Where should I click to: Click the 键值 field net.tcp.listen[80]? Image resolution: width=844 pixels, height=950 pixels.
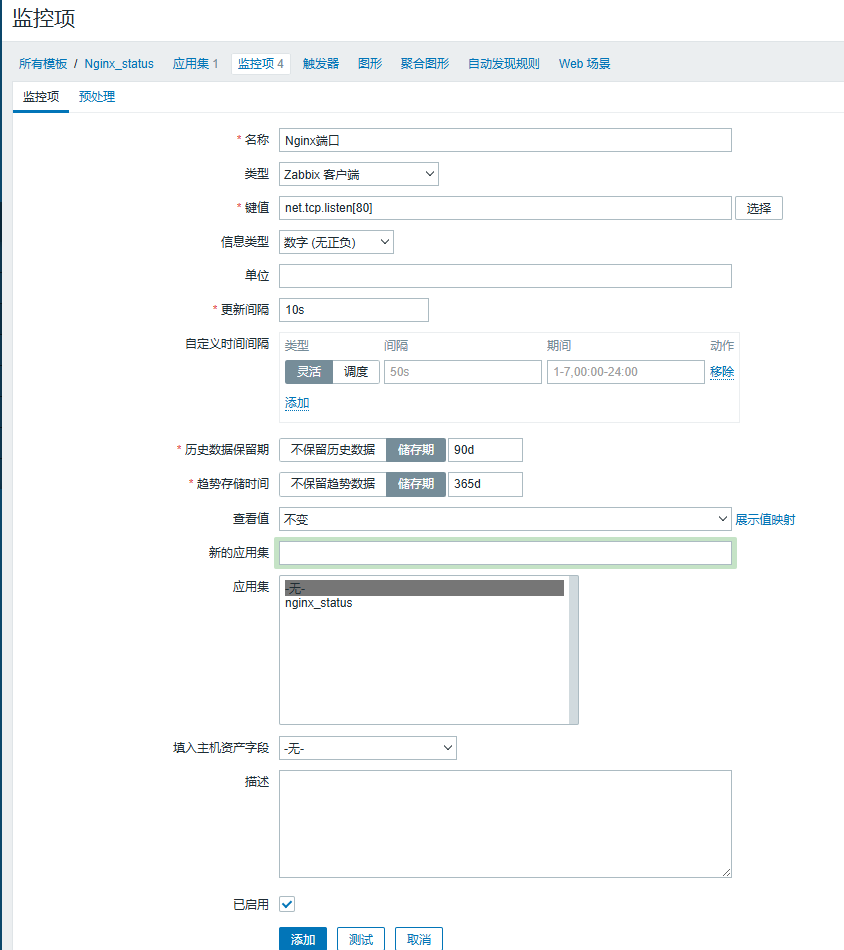(505, 208)
